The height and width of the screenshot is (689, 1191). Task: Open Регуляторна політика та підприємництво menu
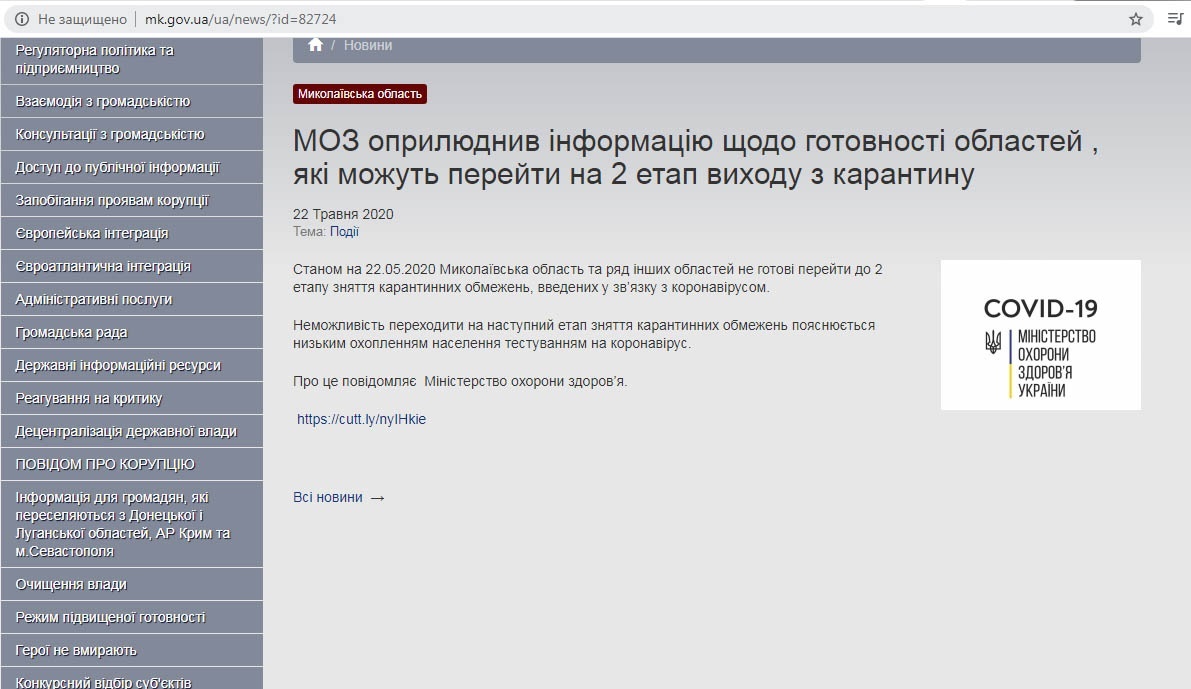132,60
